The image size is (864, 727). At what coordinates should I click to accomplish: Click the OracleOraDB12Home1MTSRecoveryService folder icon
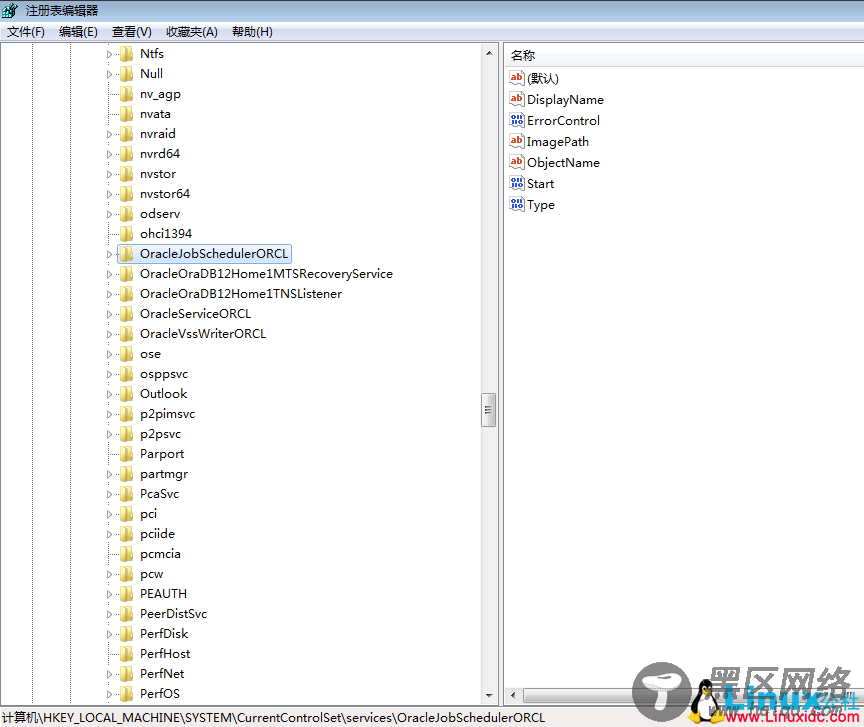[127, 274]
